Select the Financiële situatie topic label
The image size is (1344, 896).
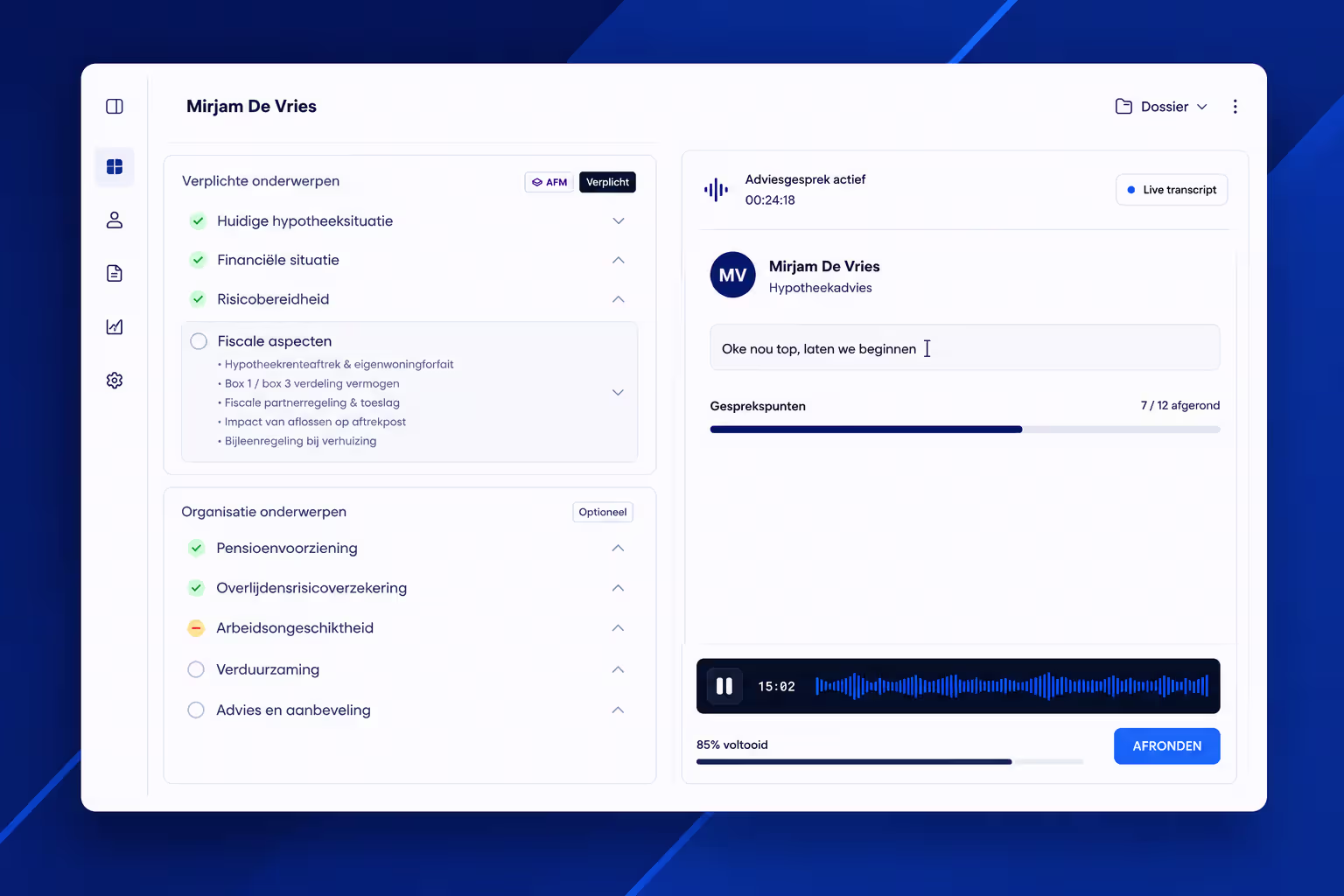(x=278, y=260)
